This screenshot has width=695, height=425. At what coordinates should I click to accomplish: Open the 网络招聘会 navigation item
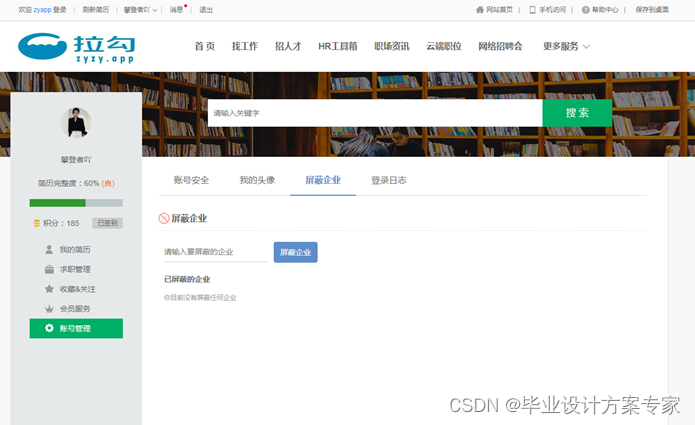[500, 46]
